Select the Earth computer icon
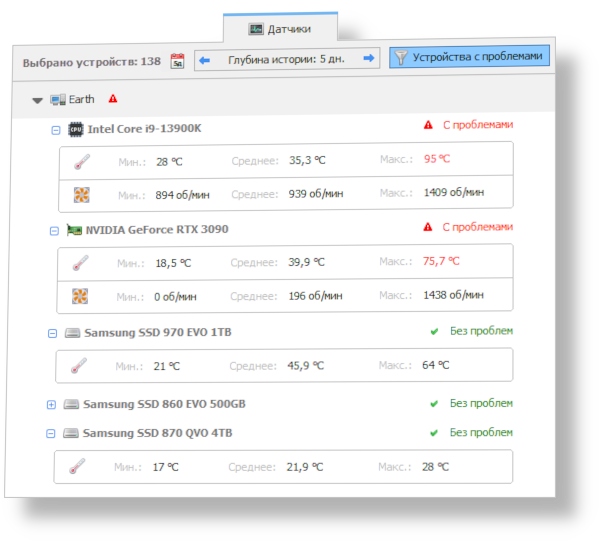 click(x=58, y=100)
